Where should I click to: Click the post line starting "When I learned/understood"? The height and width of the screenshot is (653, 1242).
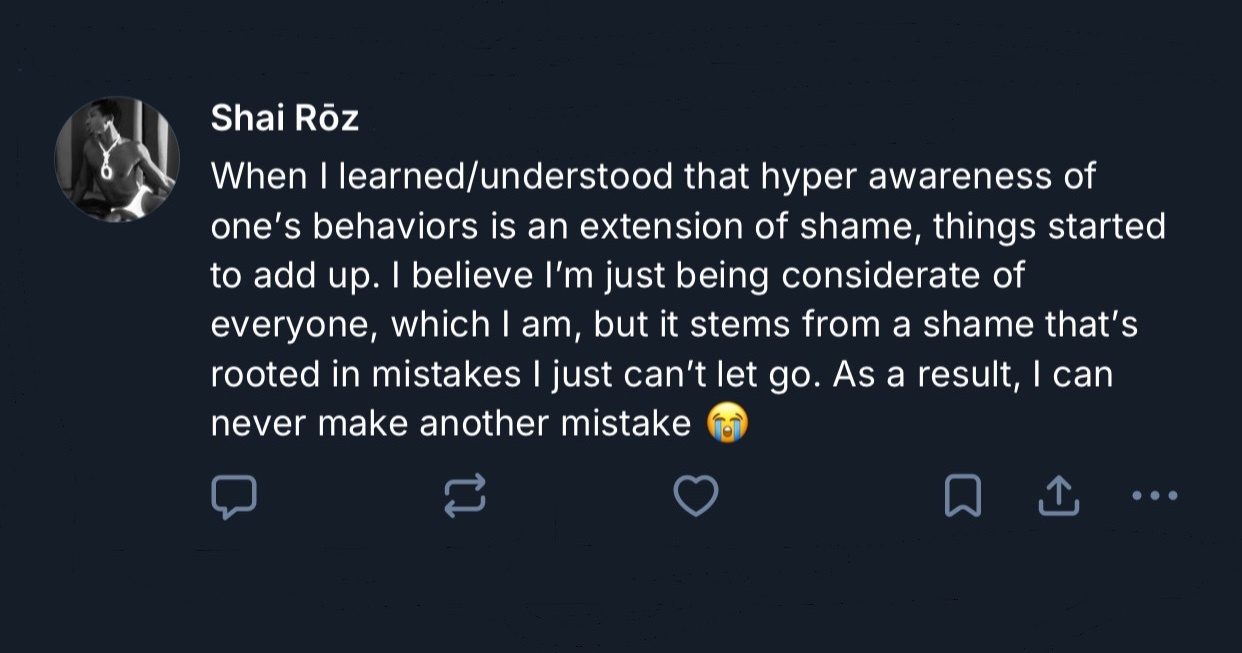[652, 177]
